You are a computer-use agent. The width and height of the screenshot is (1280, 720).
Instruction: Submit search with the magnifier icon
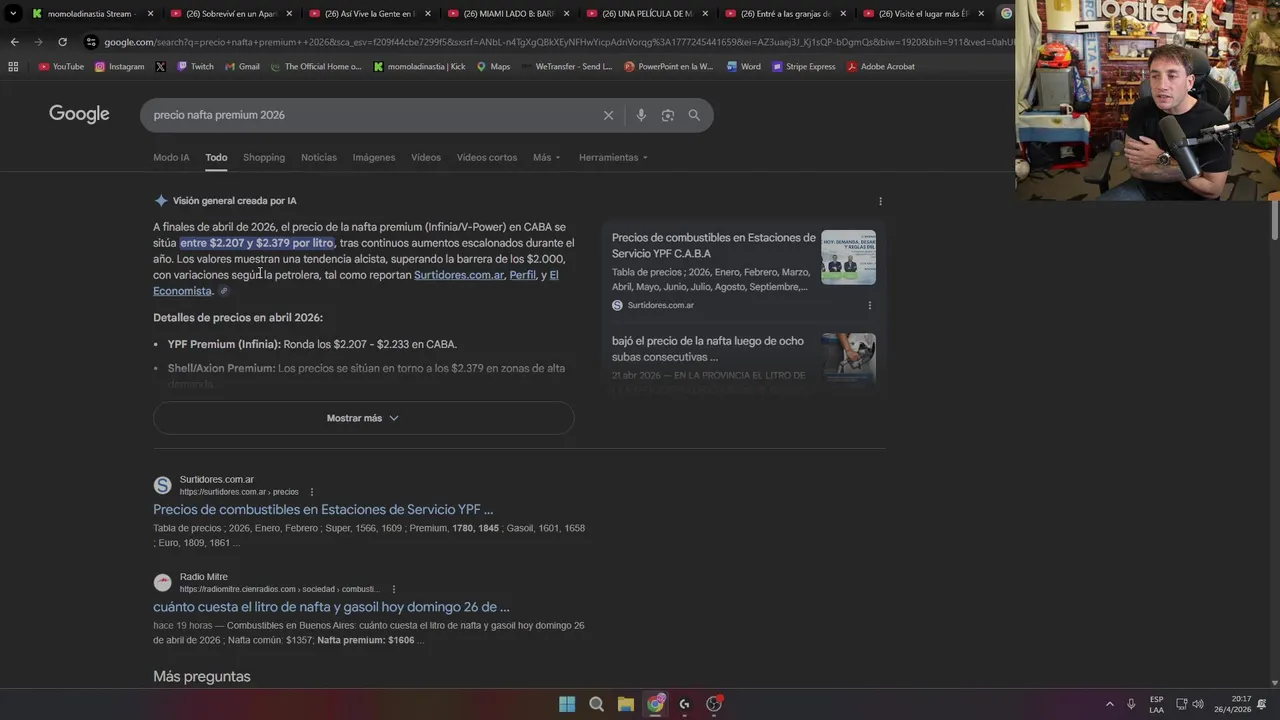click(x=694, y=115)
